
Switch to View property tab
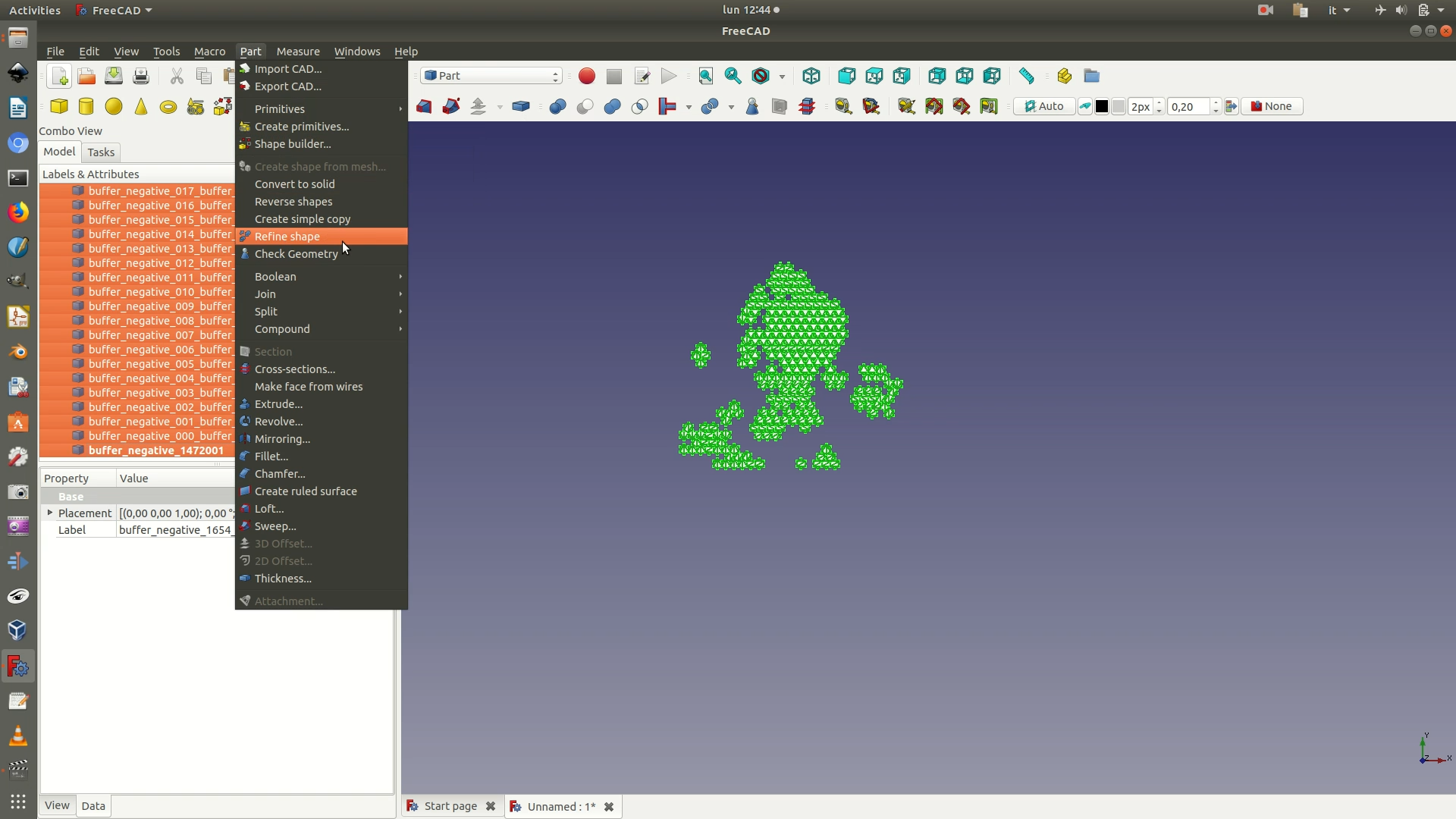[x=57, y=805]
